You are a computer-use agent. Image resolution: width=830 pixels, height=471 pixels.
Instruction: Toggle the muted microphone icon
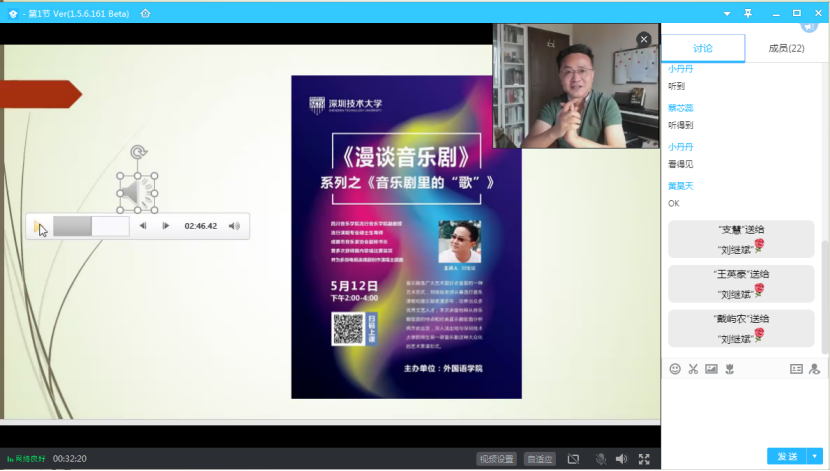[x=600, y=459]
